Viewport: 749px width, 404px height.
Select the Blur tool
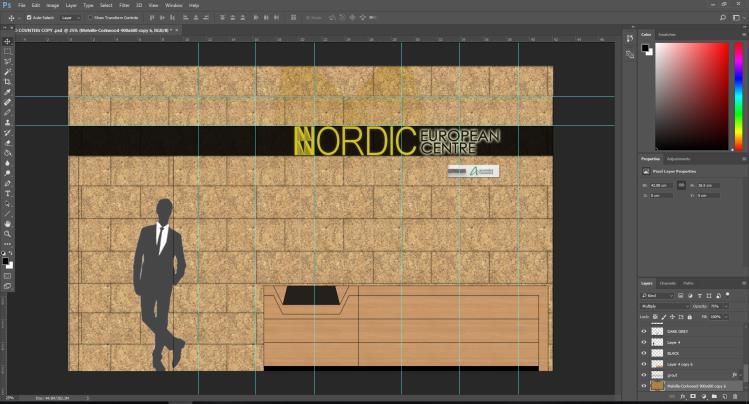point(7,163)
